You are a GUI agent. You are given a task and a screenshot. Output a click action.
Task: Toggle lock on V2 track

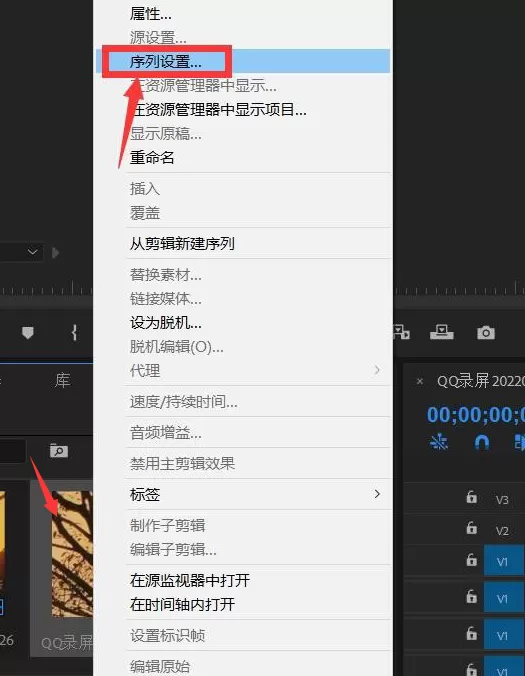pyautogui.click(x=472, y=528)
